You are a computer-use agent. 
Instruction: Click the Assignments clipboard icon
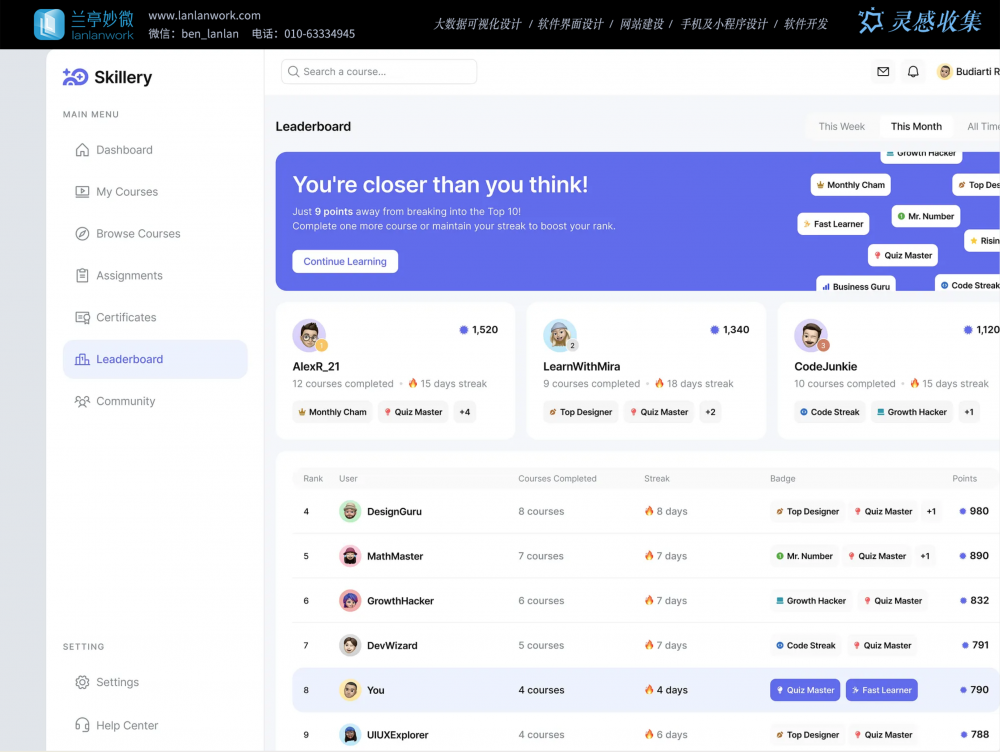(x=82, y=276)
